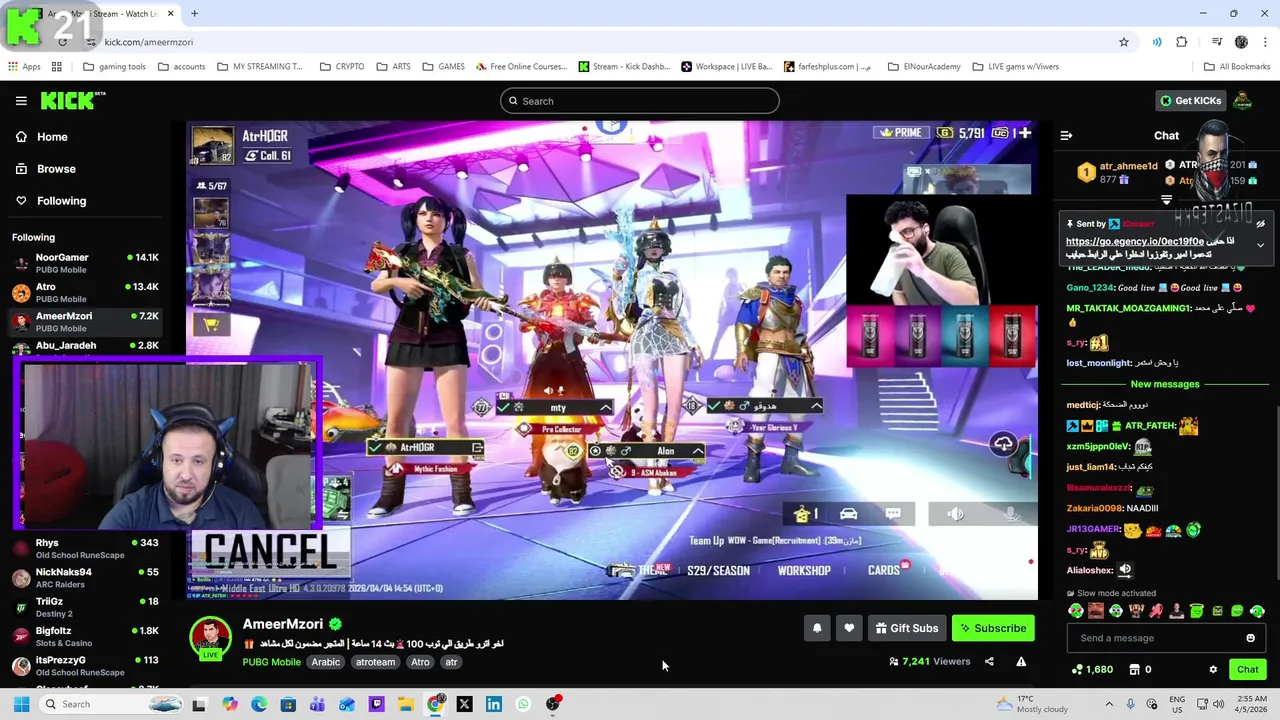
Task: Open the GAMES bookmark folder
Action: point(443,67)
